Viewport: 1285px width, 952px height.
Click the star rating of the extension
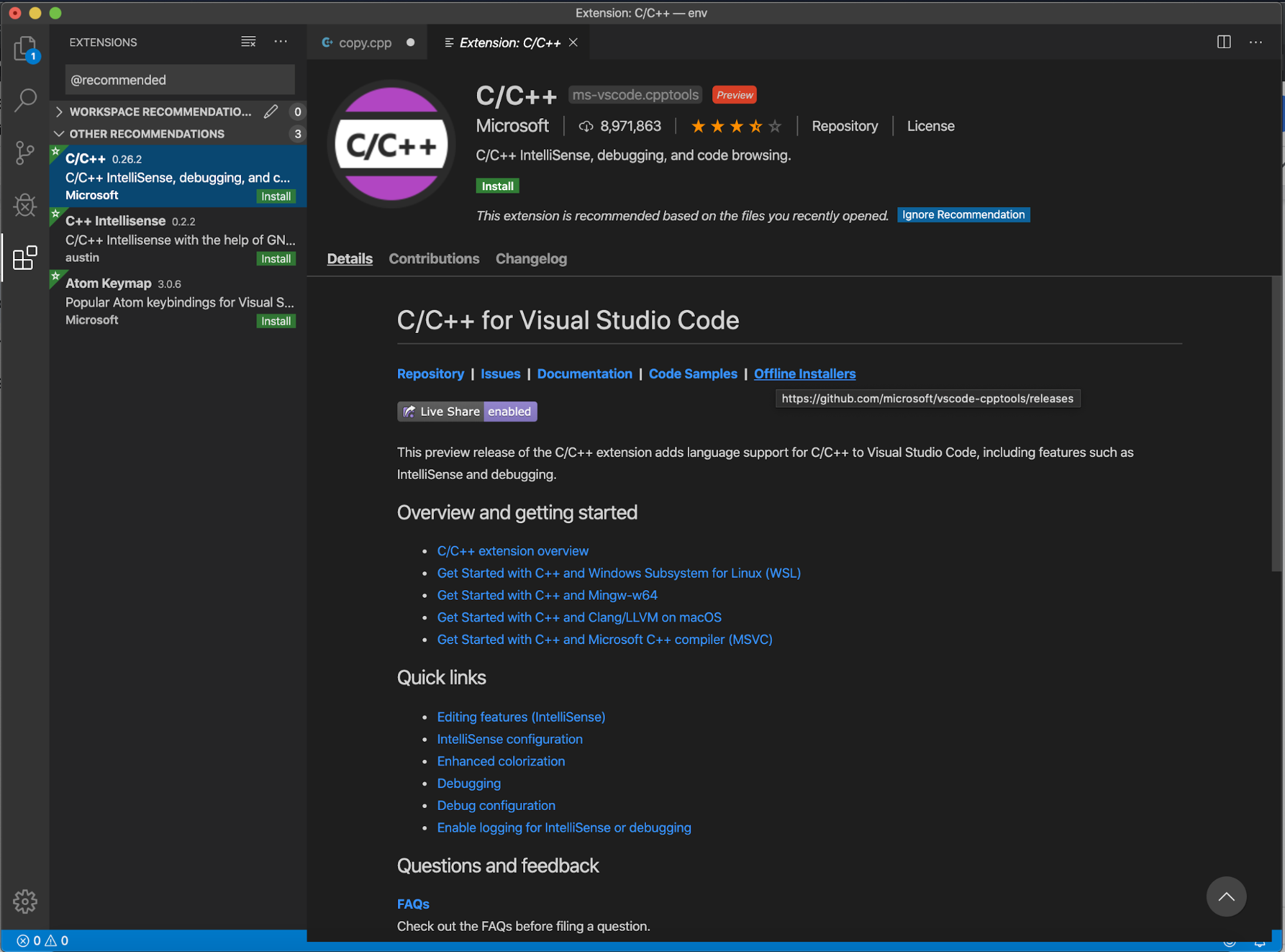[x=736, y=126]
